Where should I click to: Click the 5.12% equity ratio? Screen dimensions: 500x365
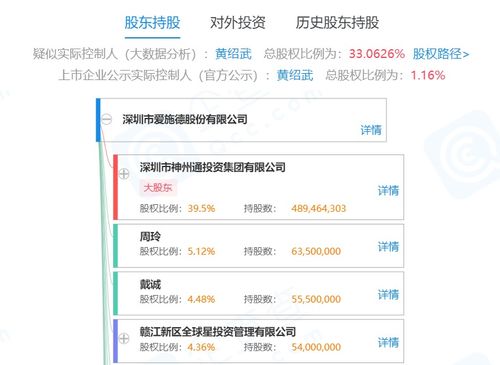[x=201, y=251]
